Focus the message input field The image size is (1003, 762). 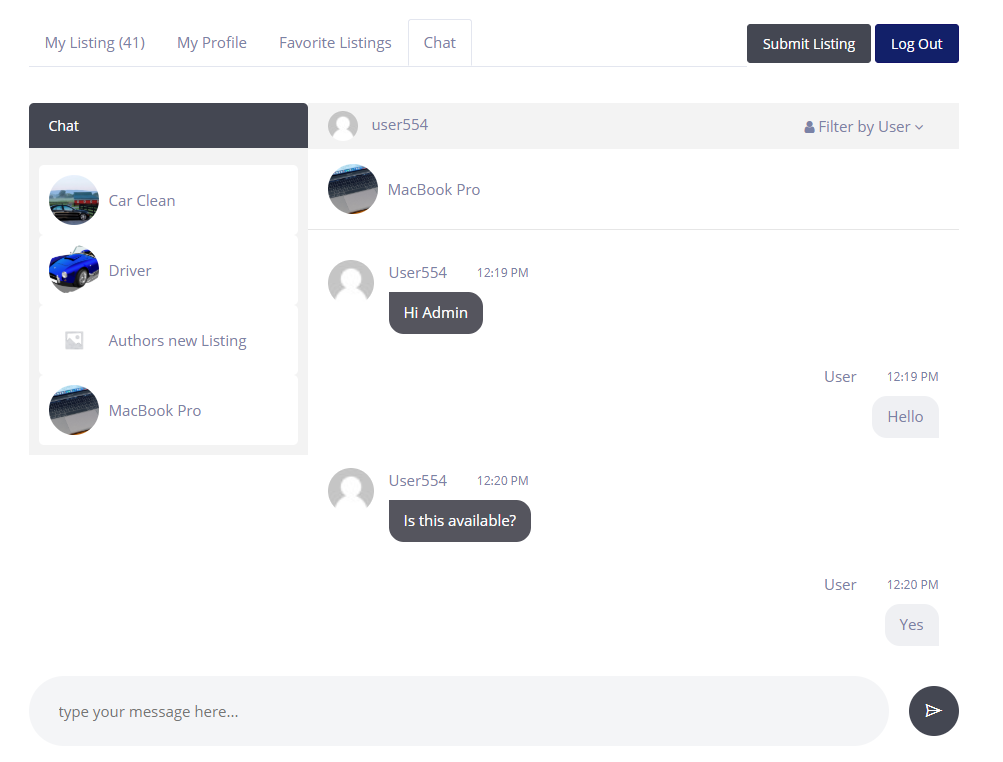click(x=458, y=711)
